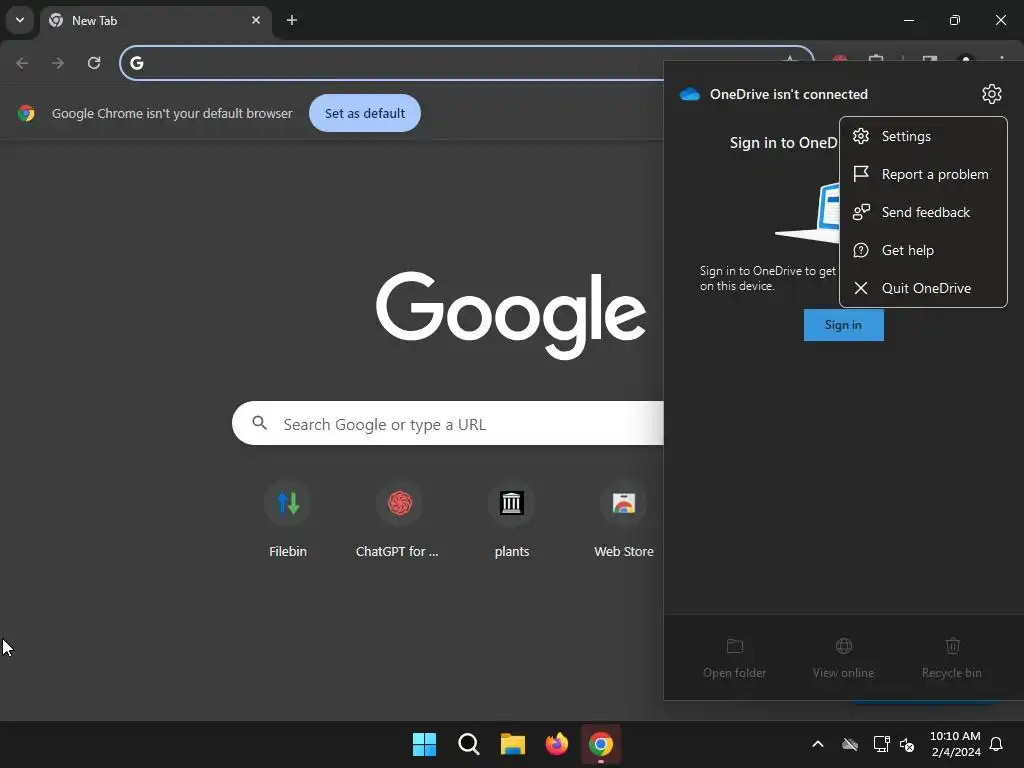Open Windows Start menu
This screenshot has width=1024, height=768.
tap(424, 744)
